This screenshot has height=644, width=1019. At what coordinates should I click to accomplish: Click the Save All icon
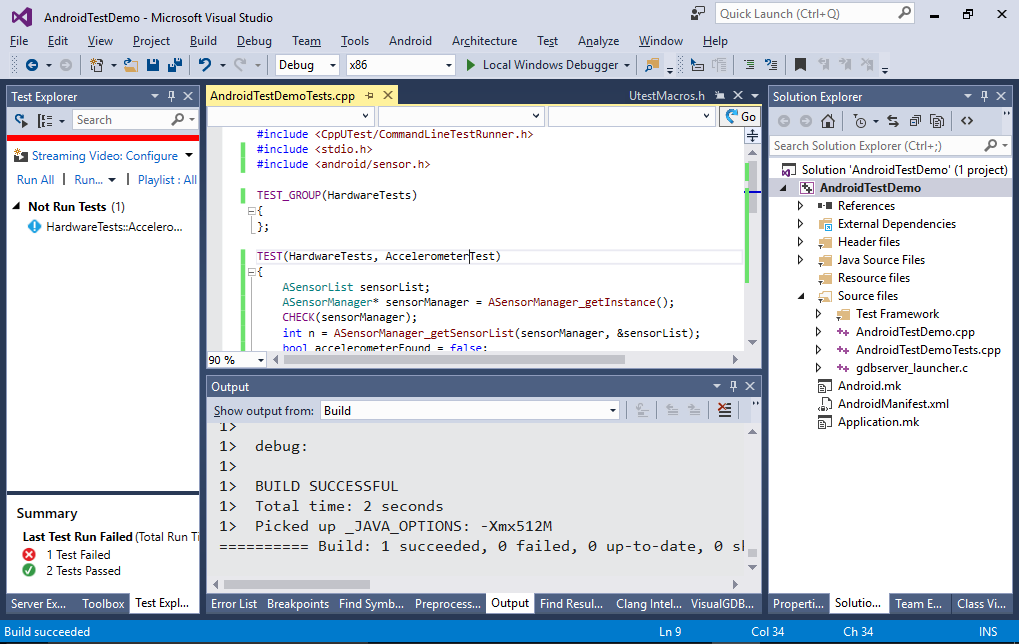(x=175, y=65)
